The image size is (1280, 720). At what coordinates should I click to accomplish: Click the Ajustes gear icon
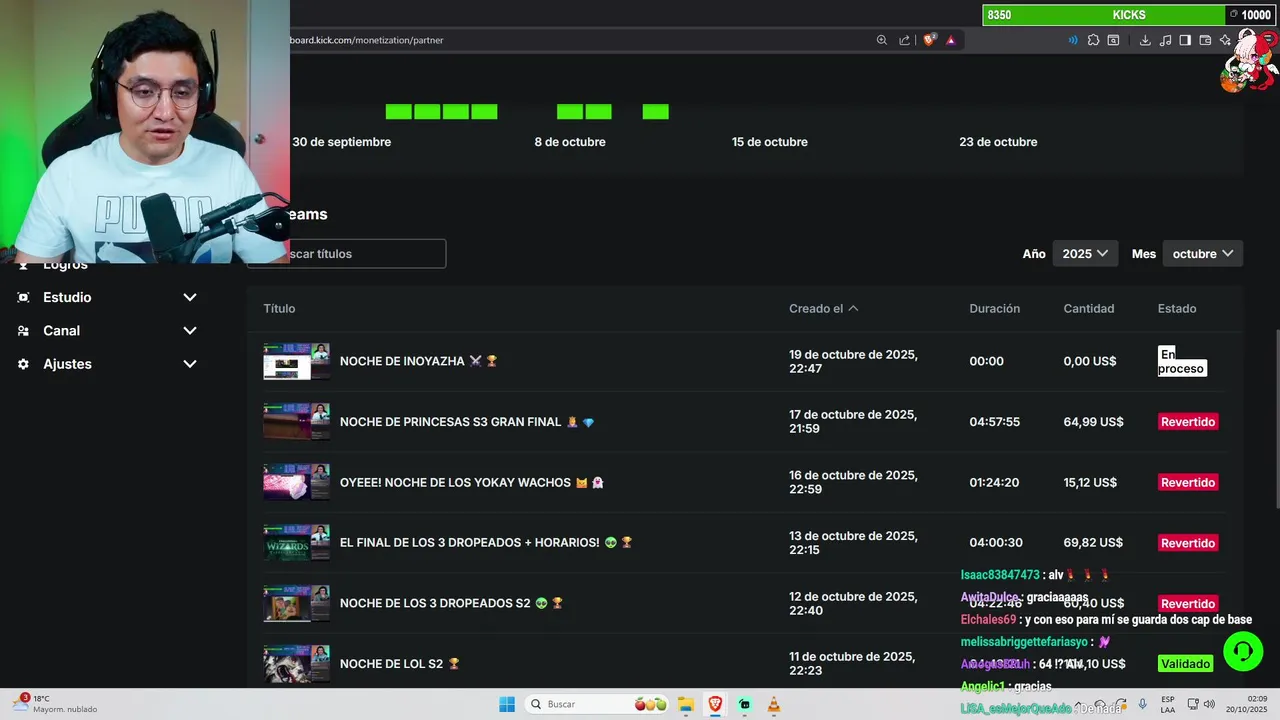pyautogui.click(x=23, y=364)
